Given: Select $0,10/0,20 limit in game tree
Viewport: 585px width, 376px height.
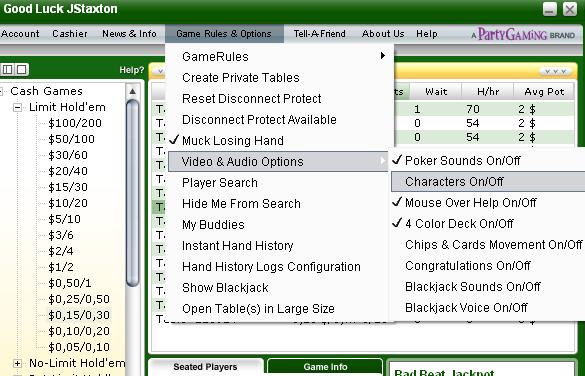Looking at the screenshot, I should [79, 331].
